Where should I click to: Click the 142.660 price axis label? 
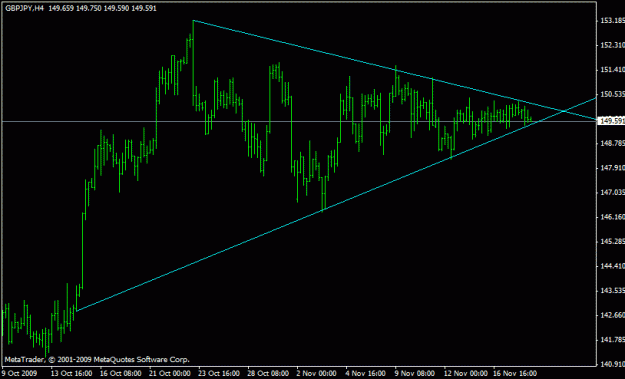pos(612,315)
